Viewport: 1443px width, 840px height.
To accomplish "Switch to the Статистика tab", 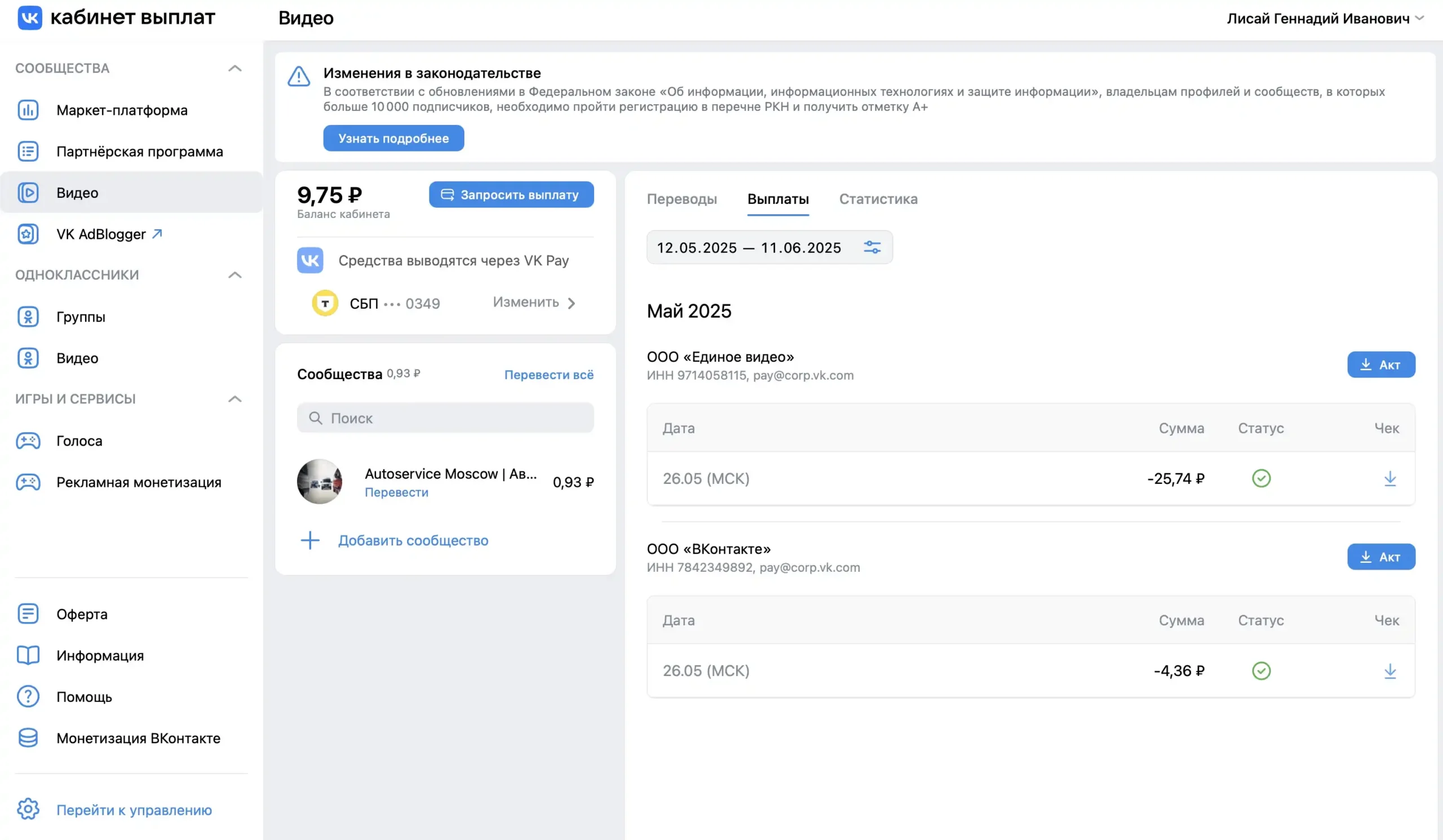I will tap(878, 199).
